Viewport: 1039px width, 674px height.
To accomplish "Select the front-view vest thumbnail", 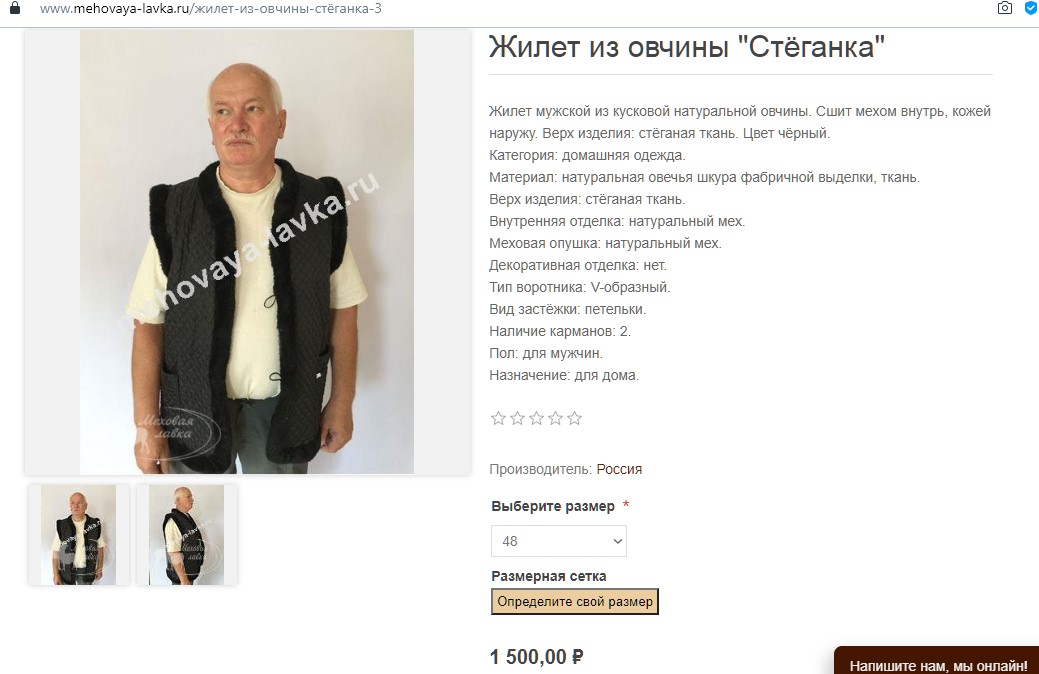I will [78, 535].
